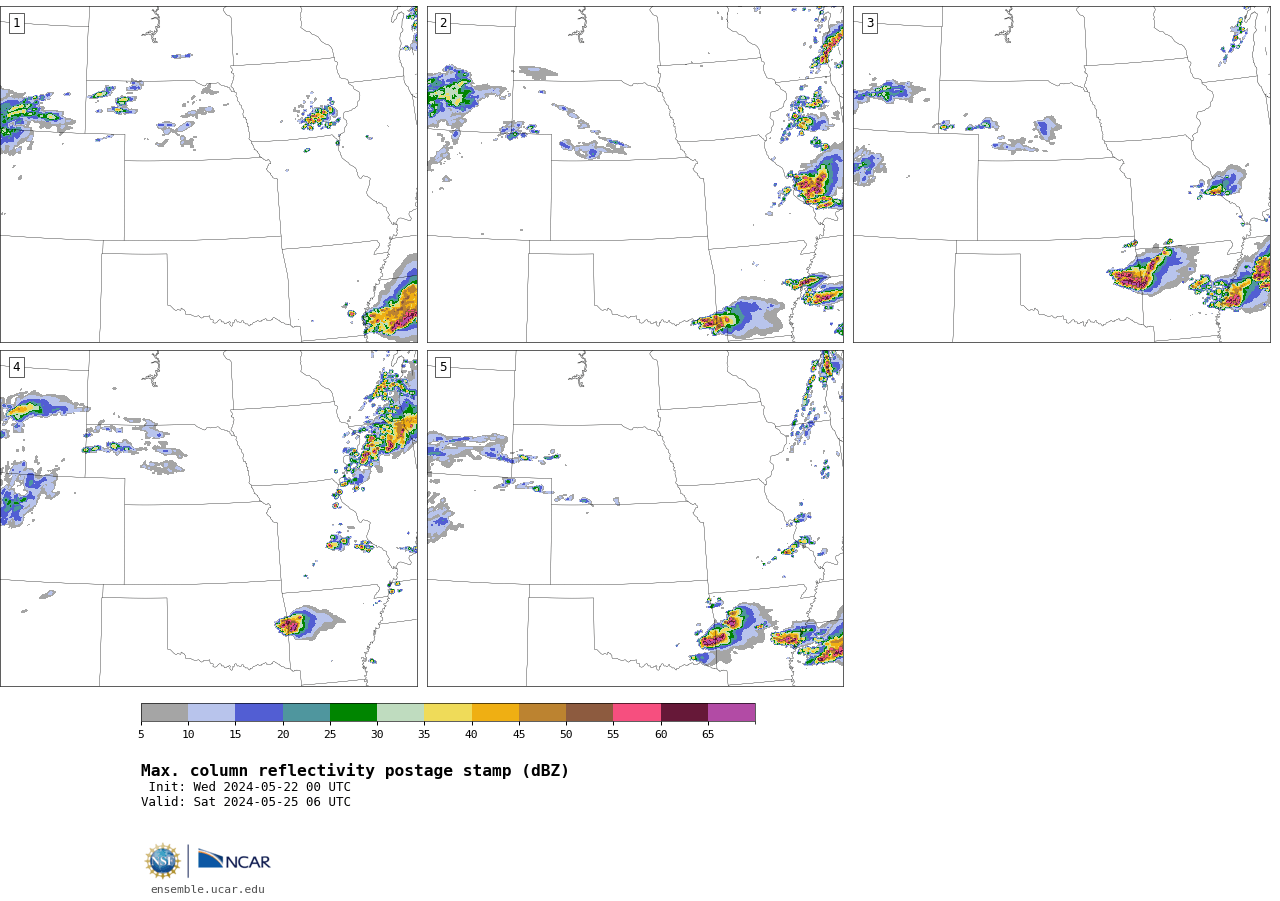Open ensemble member 5 postage stamp map
Viewport: 1280px width, 901px height.
[635, 518]
